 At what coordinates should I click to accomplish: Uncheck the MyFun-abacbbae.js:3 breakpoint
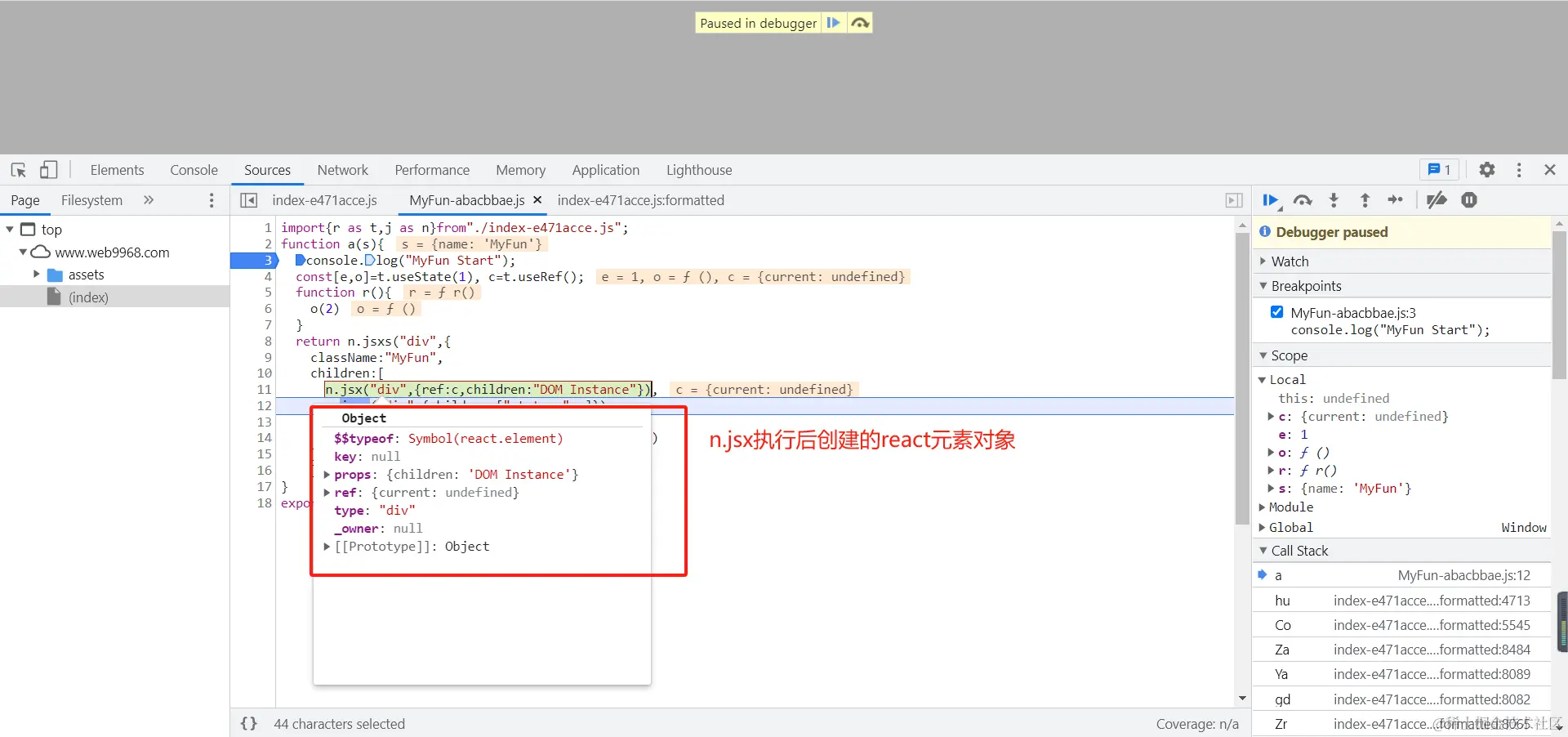1276,312
